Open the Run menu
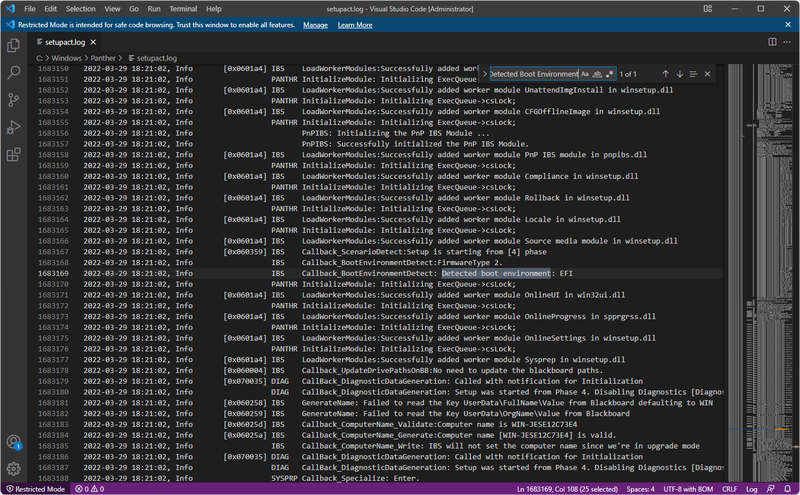The width and height of the screenshot is (800, 495). pos(154,9)
